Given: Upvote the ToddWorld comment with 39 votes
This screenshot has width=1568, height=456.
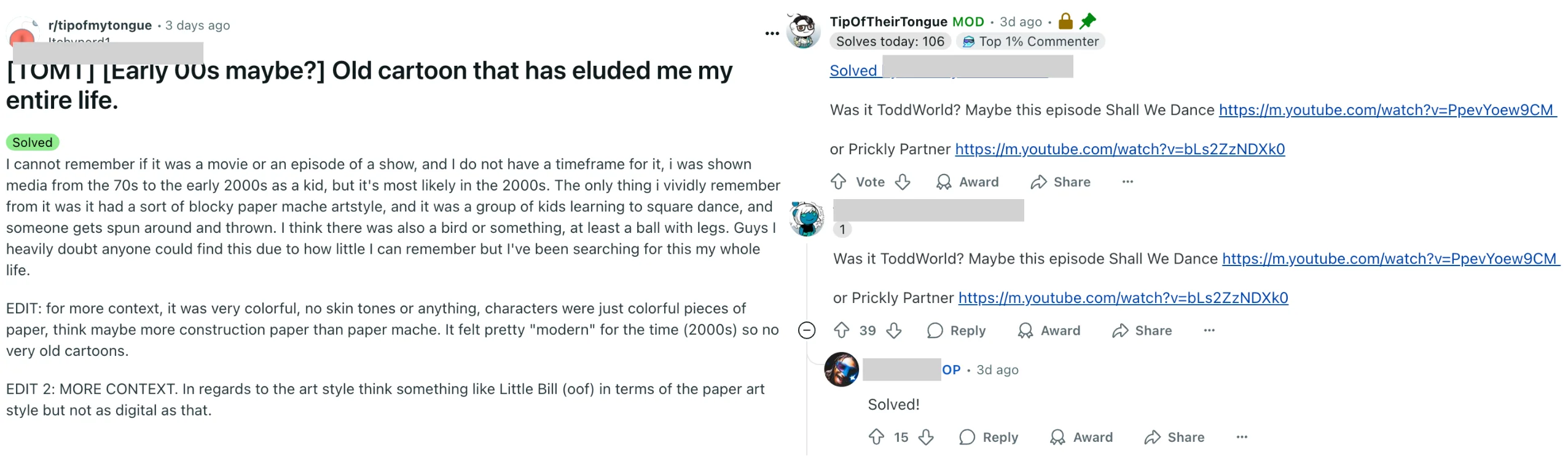Looking at the screenshot, I should (841, 331).
